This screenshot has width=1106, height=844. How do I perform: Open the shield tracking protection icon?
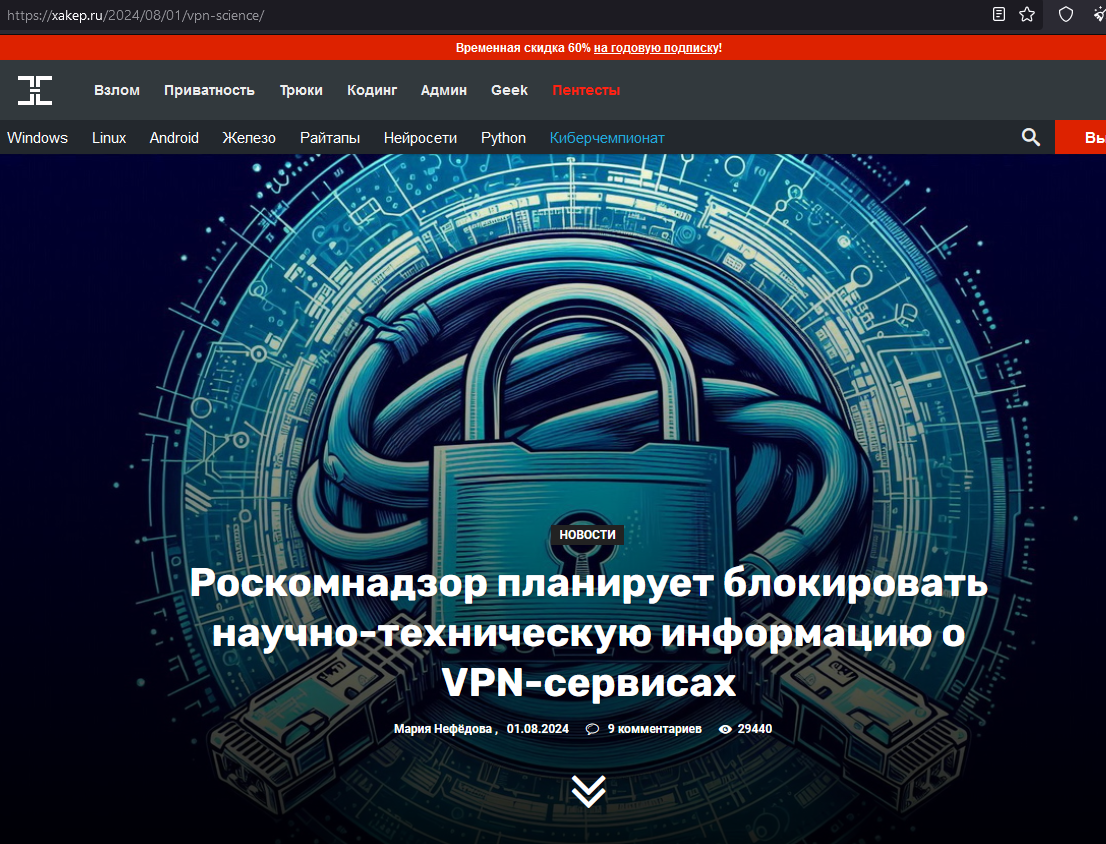click(1066, 14)
